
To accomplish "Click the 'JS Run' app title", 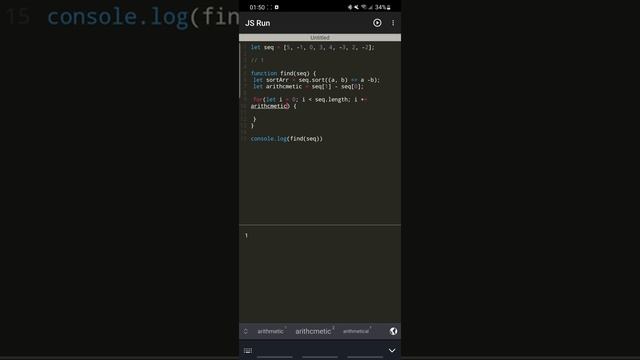I will point(258,23).
